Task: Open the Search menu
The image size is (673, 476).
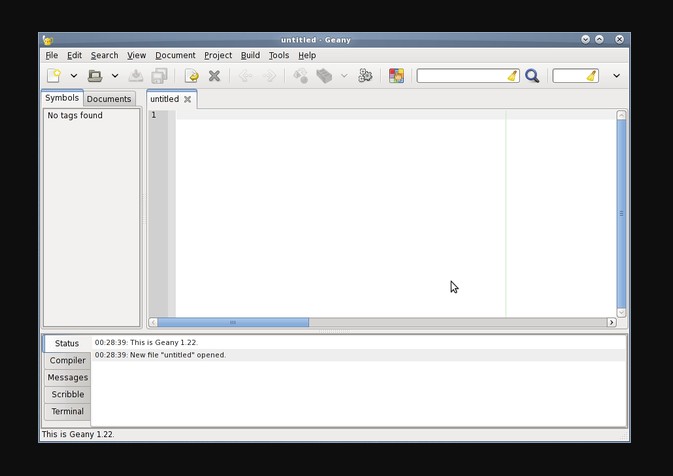Action: [x=104, y=55]
